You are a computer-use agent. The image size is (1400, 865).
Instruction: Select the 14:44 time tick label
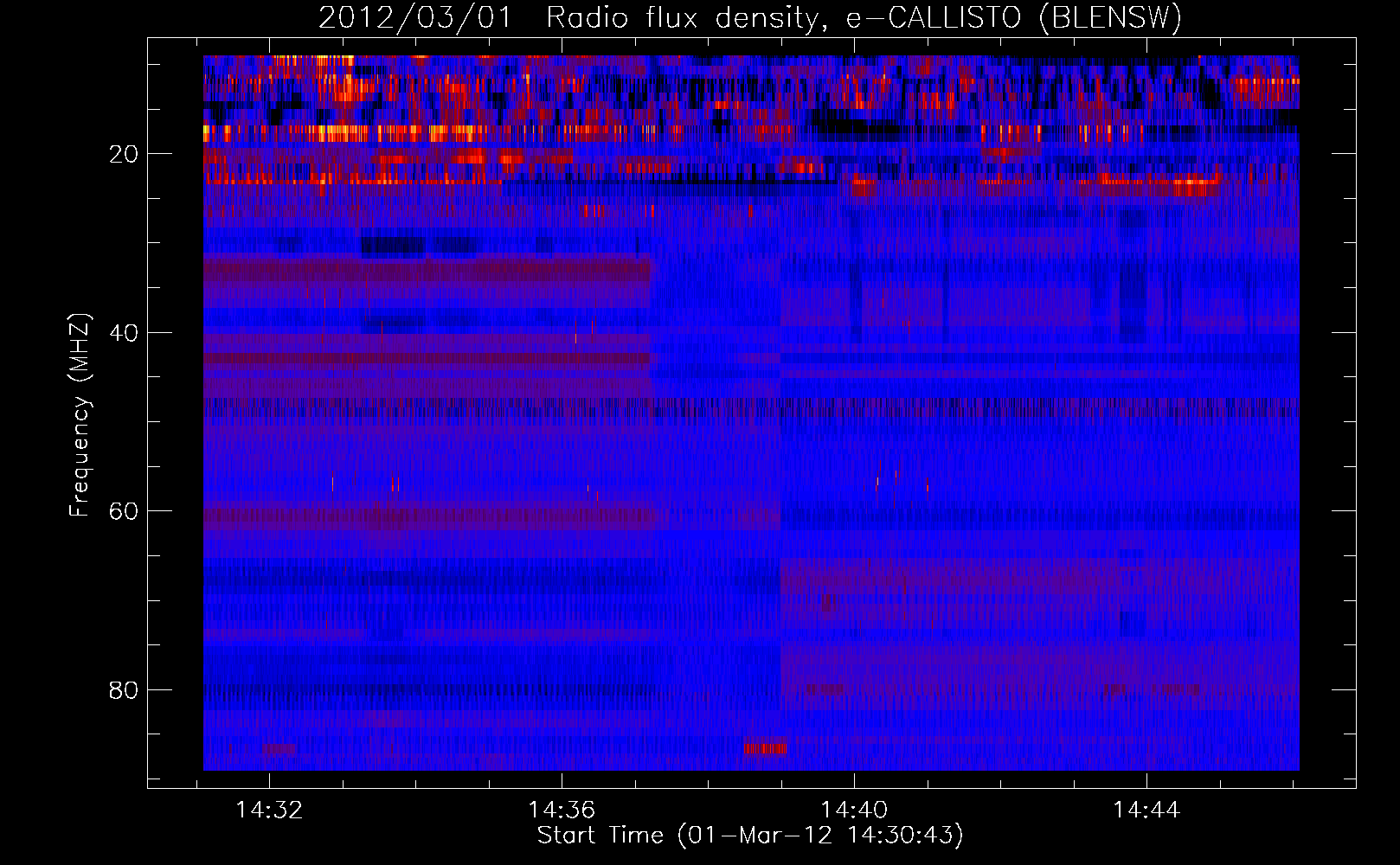click(x=1146, y=811)
